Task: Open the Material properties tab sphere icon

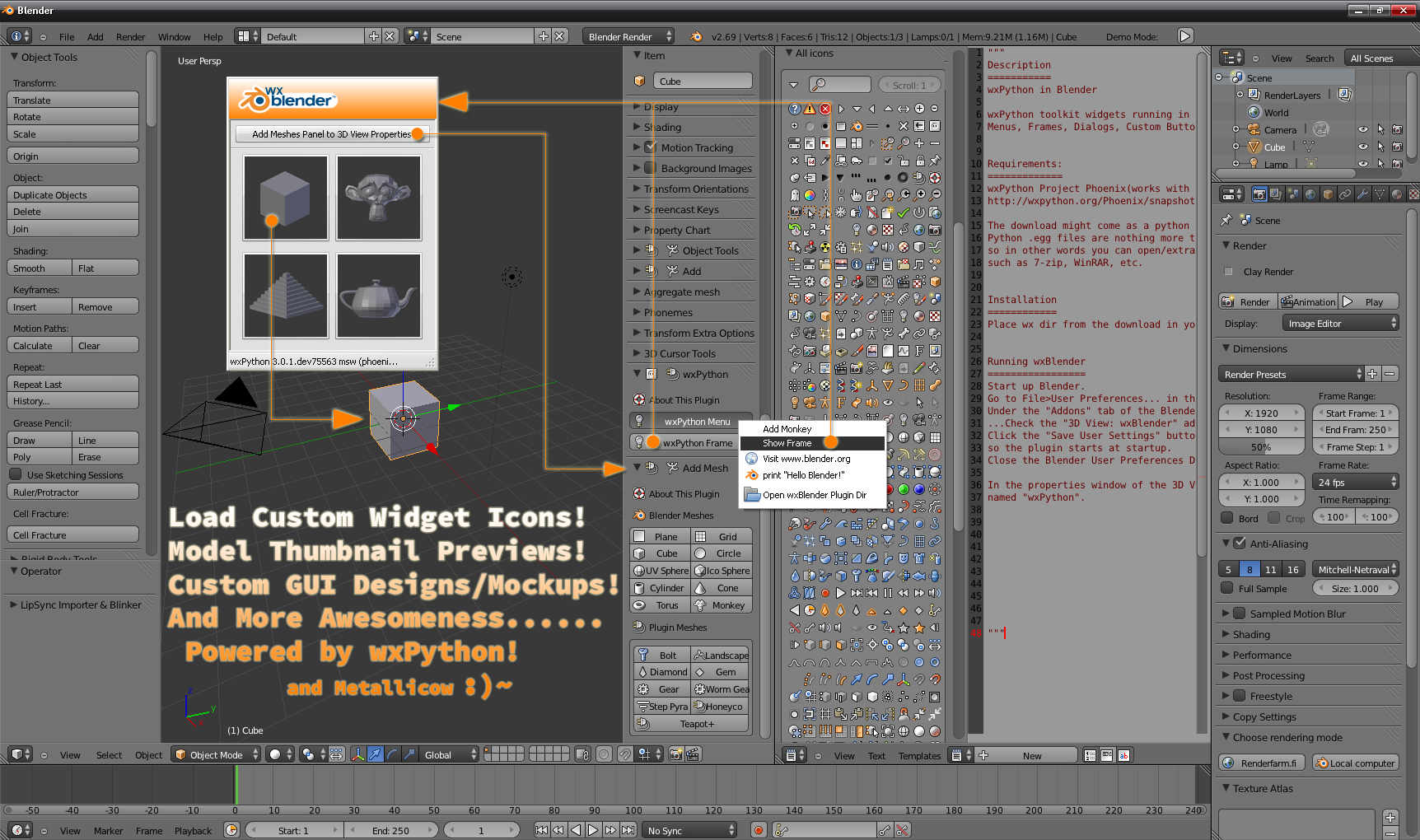Action: pyautogui.click(x=1396, y=194)
